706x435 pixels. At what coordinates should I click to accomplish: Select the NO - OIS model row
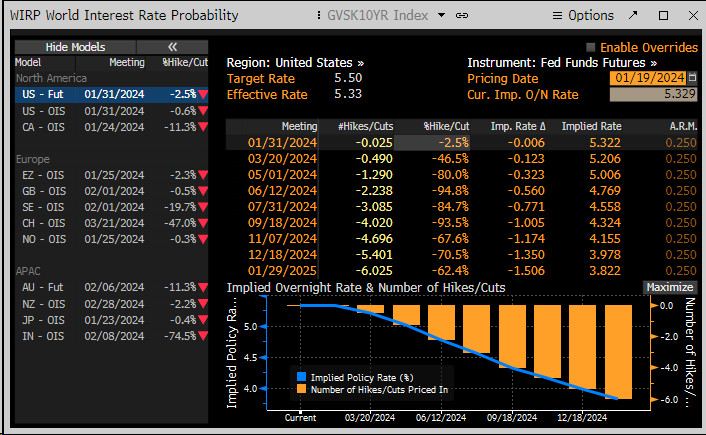pyautogui.click(x=112, y=239)
